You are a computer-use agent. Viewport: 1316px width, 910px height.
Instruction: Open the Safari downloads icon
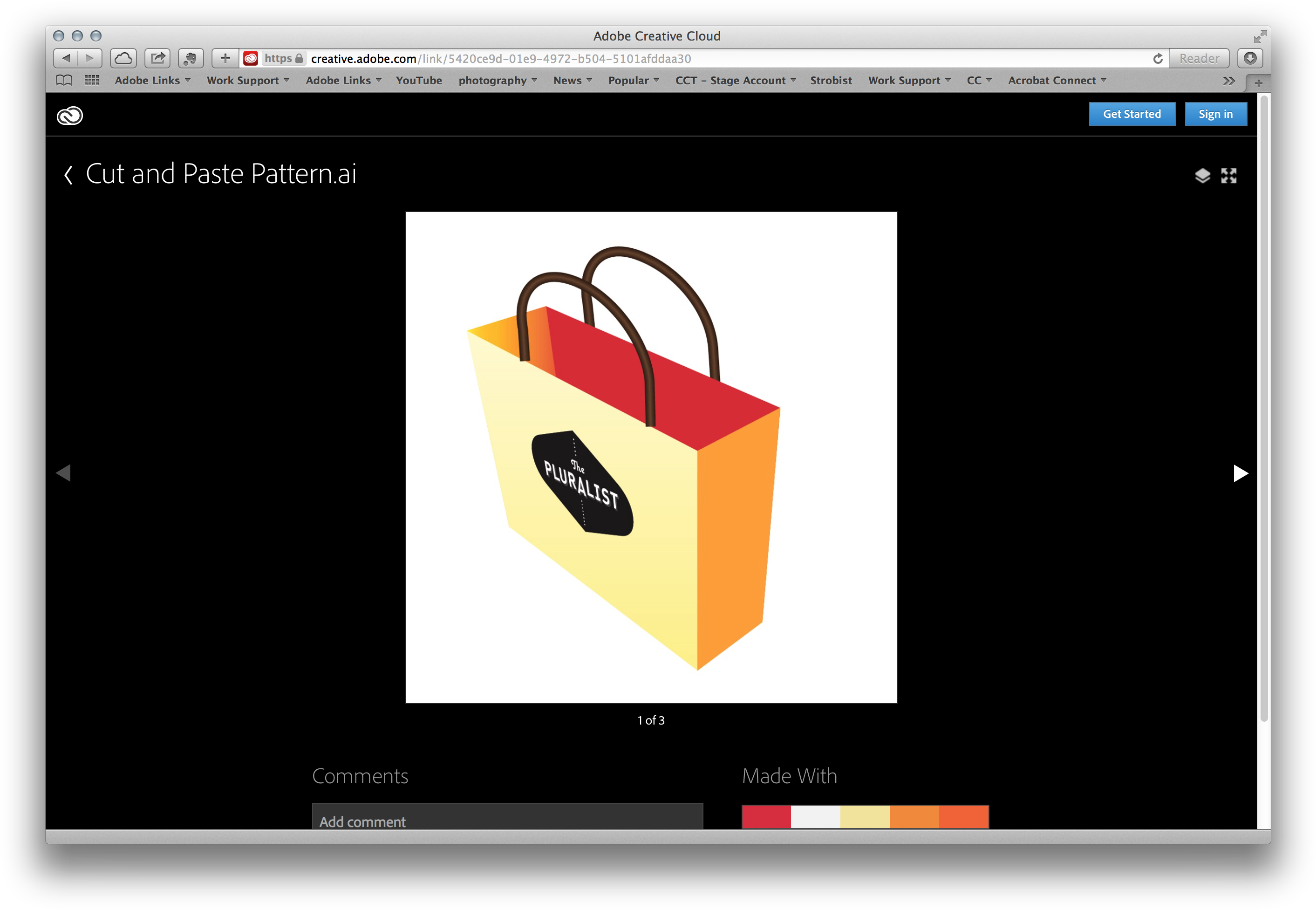(1249, 58)
